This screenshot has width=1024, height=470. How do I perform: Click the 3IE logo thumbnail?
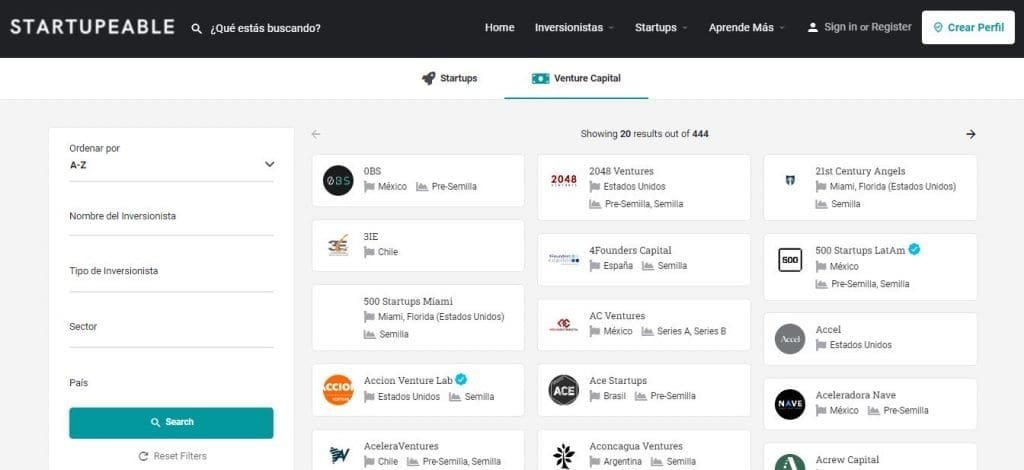[338, 245]
